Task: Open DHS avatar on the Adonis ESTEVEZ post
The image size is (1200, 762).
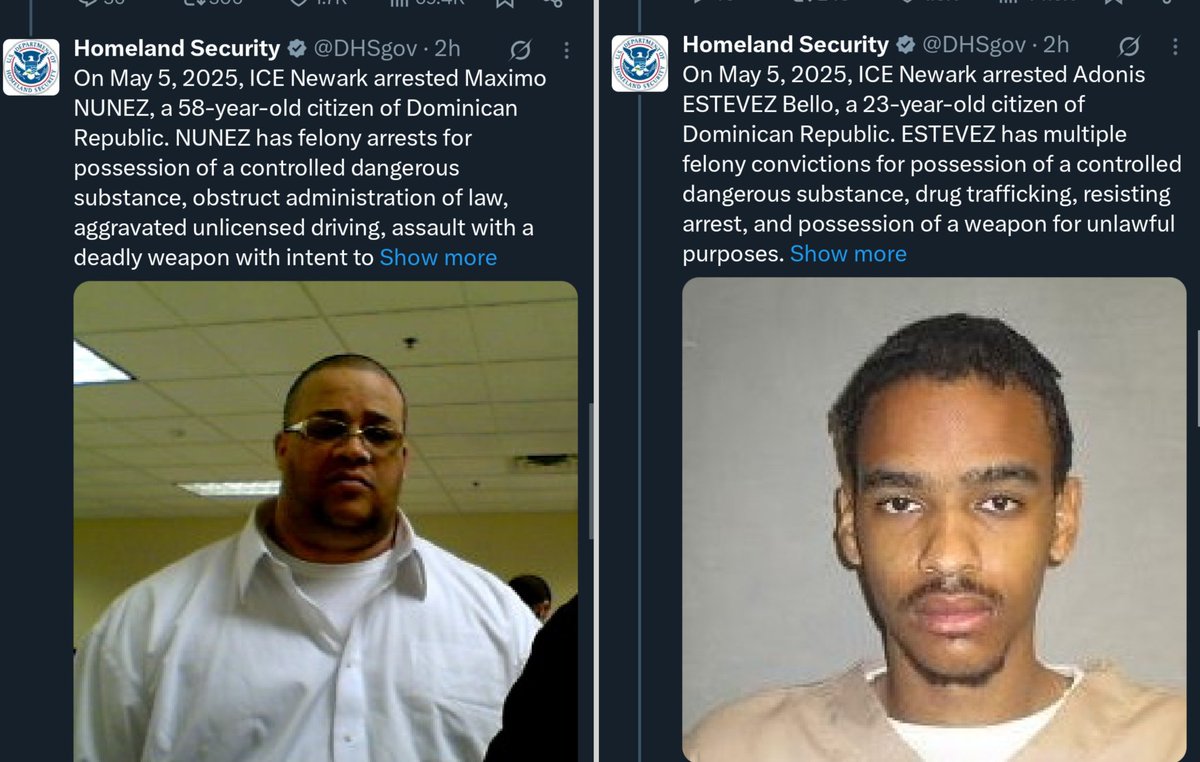Action: [x=639, y=63]
